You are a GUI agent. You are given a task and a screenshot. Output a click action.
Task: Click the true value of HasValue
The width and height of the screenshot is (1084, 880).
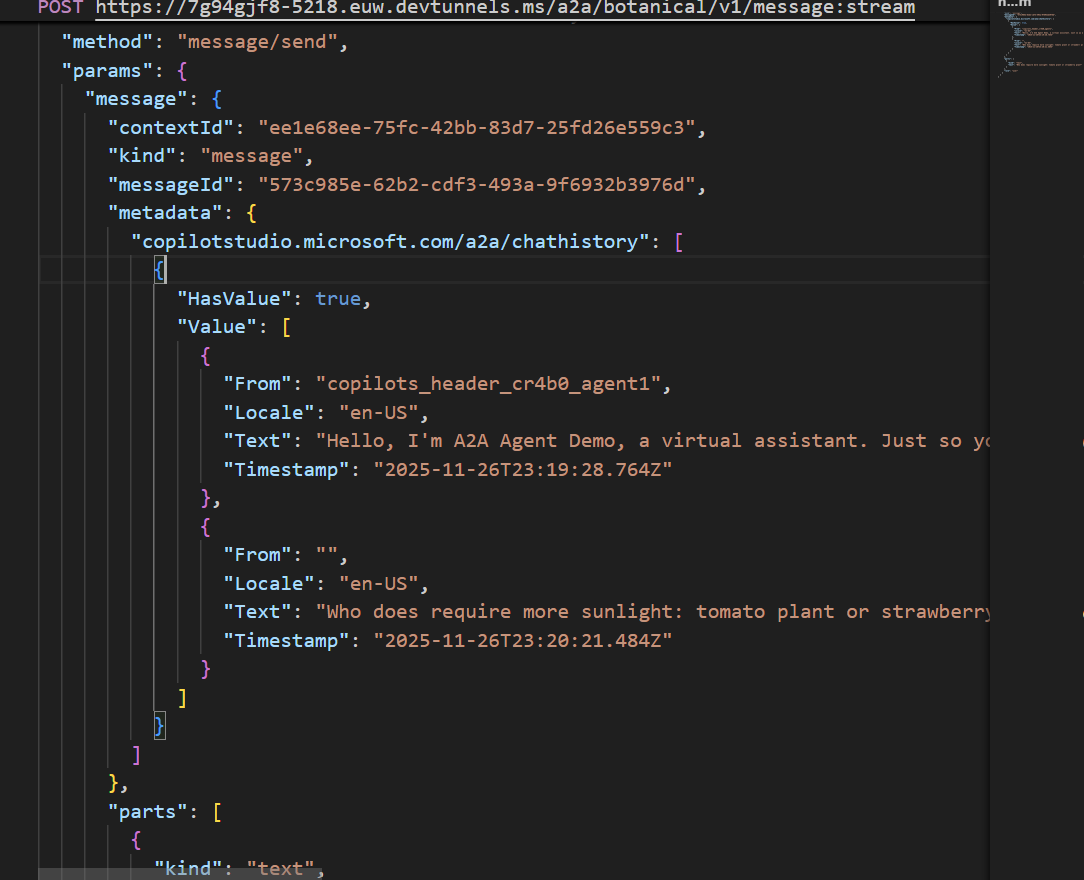point(337,299)
